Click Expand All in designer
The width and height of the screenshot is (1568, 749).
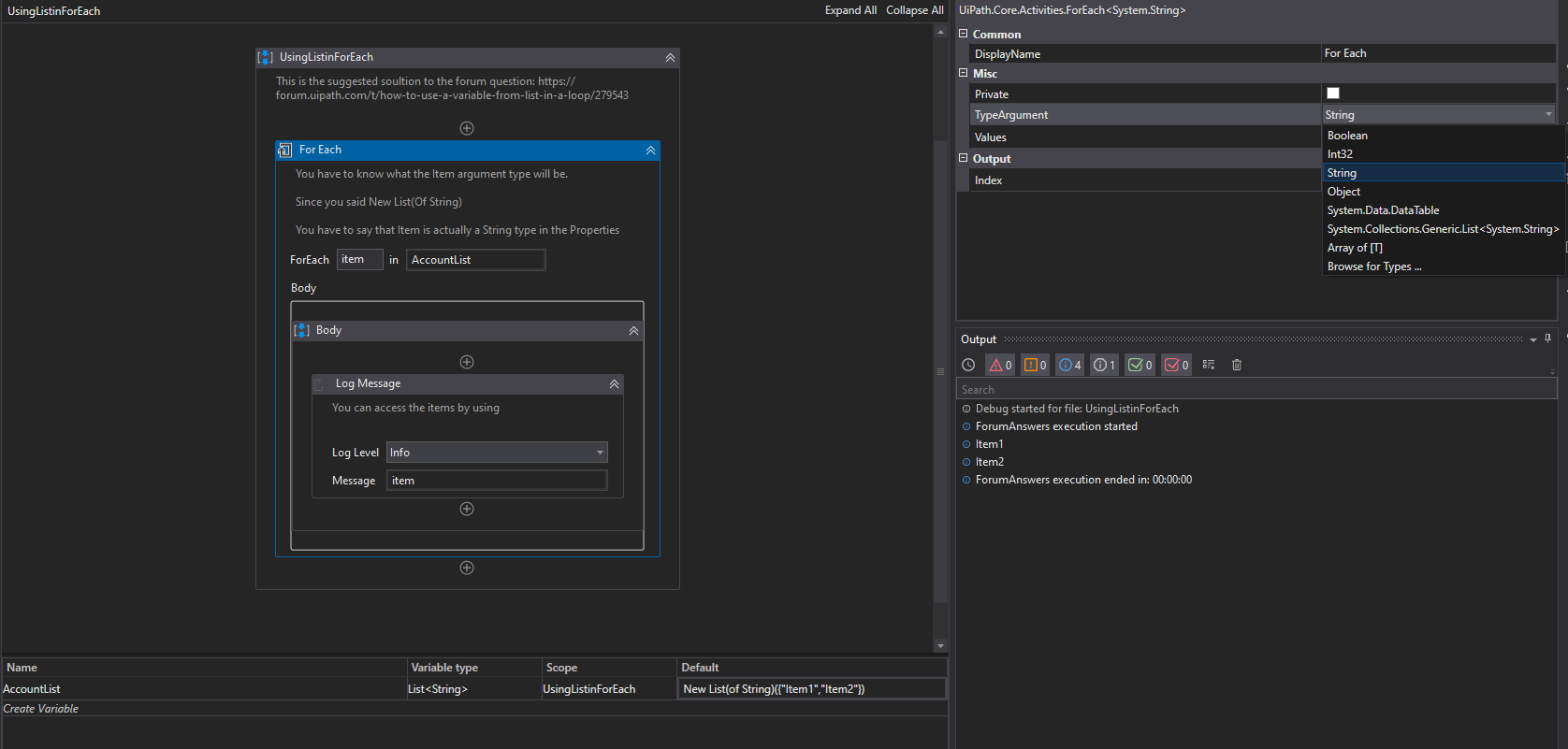(x=849, y=10)
